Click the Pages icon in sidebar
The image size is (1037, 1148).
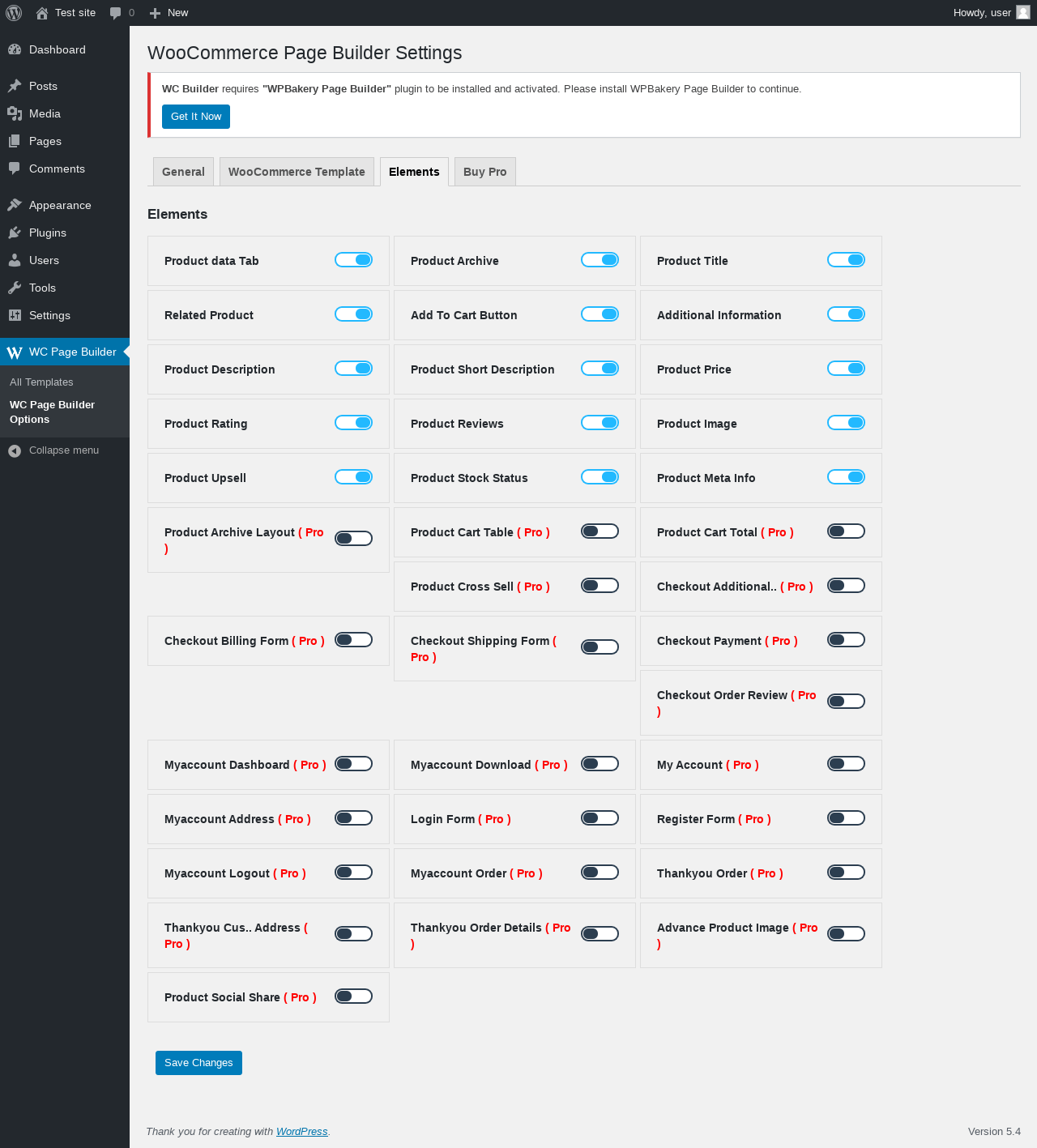point(15,141)
